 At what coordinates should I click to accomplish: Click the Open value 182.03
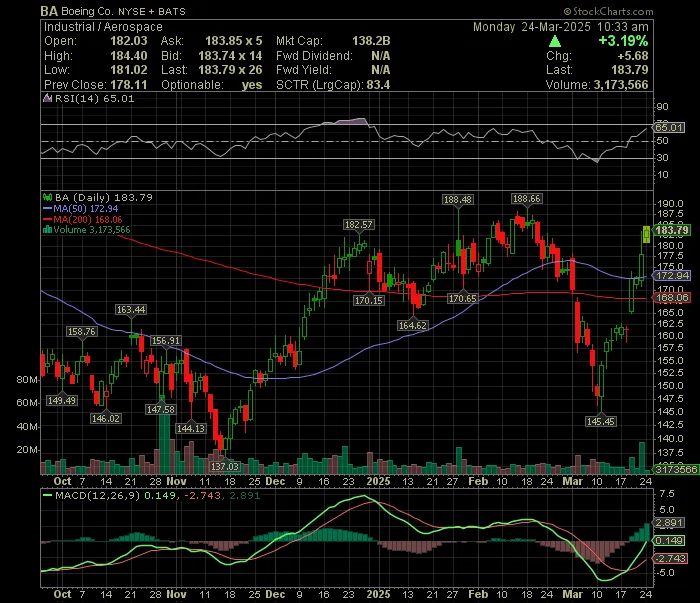click(129, 41)
